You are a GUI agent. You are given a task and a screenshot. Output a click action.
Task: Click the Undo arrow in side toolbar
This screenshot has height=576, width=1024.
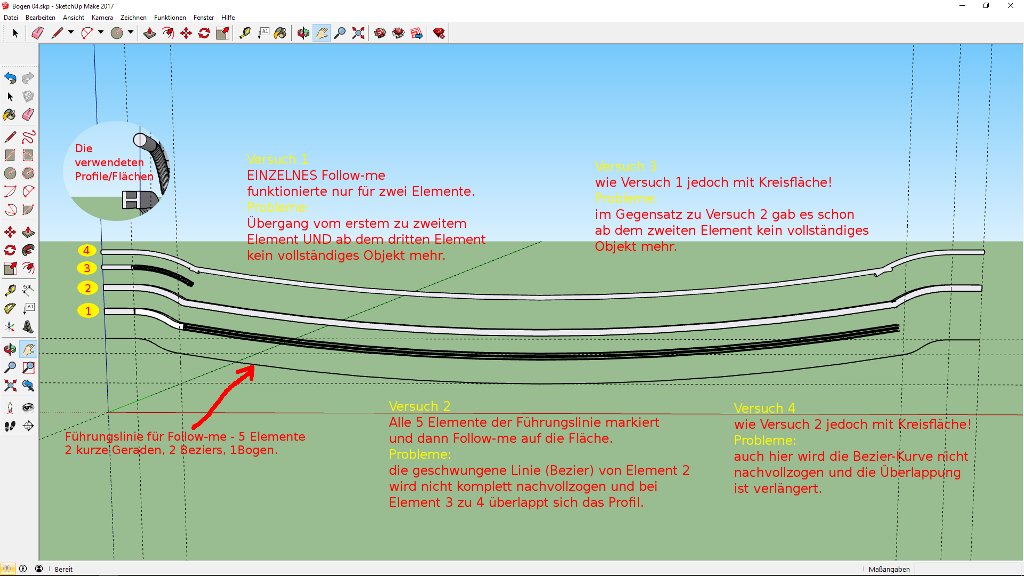pos(10,78)
